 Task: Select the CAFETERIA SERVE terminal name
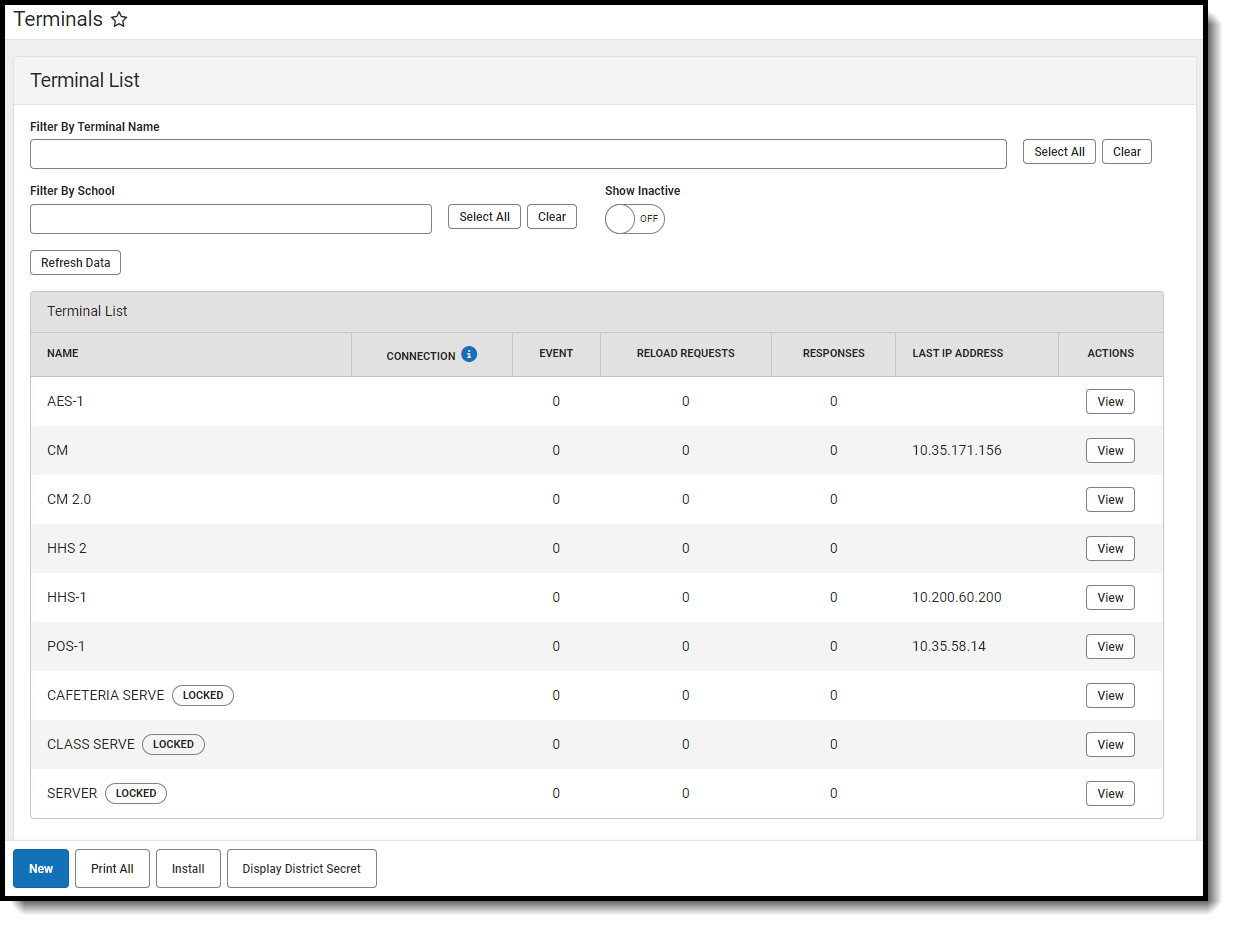pos(105,696)
